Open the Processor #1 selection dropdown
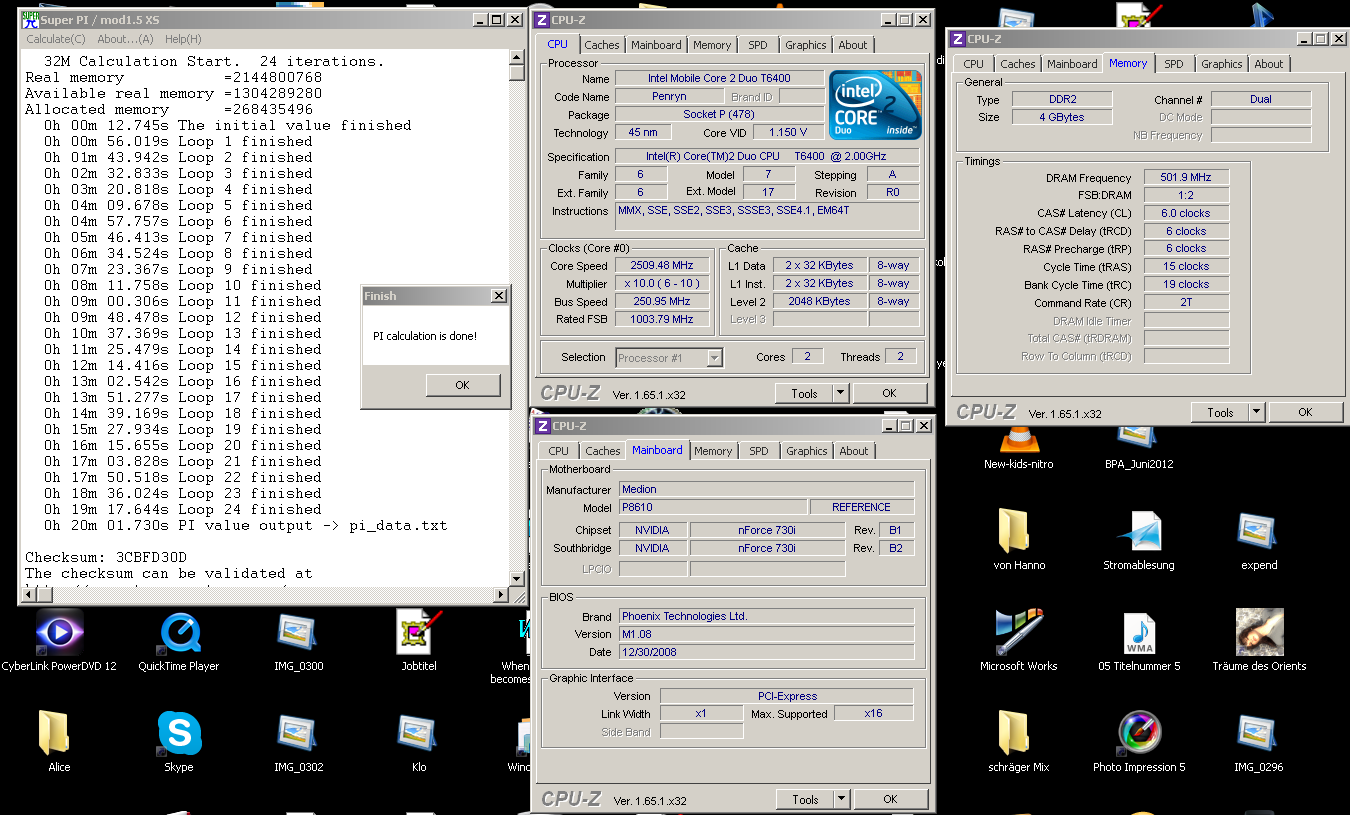 click(669, 357)
